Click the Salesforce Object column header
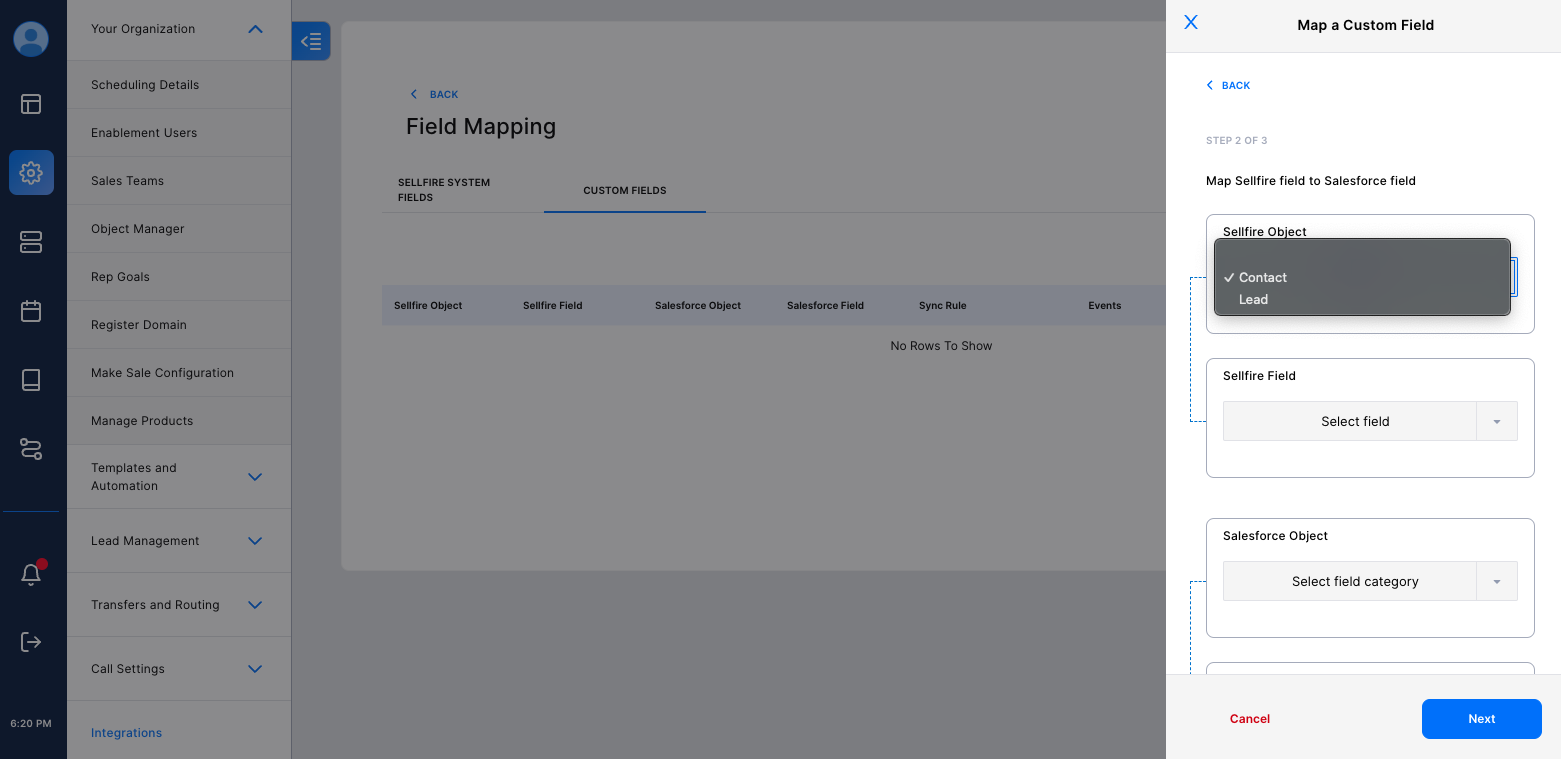The width and height of the screenshot is (1561, 759). point(698,305)
